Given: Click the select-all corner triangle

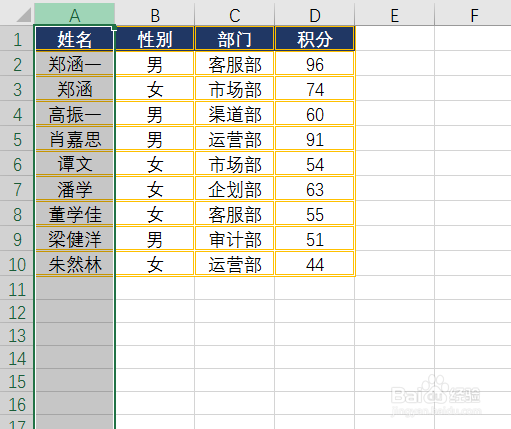Looking at the screenshot, I should 23,15.
